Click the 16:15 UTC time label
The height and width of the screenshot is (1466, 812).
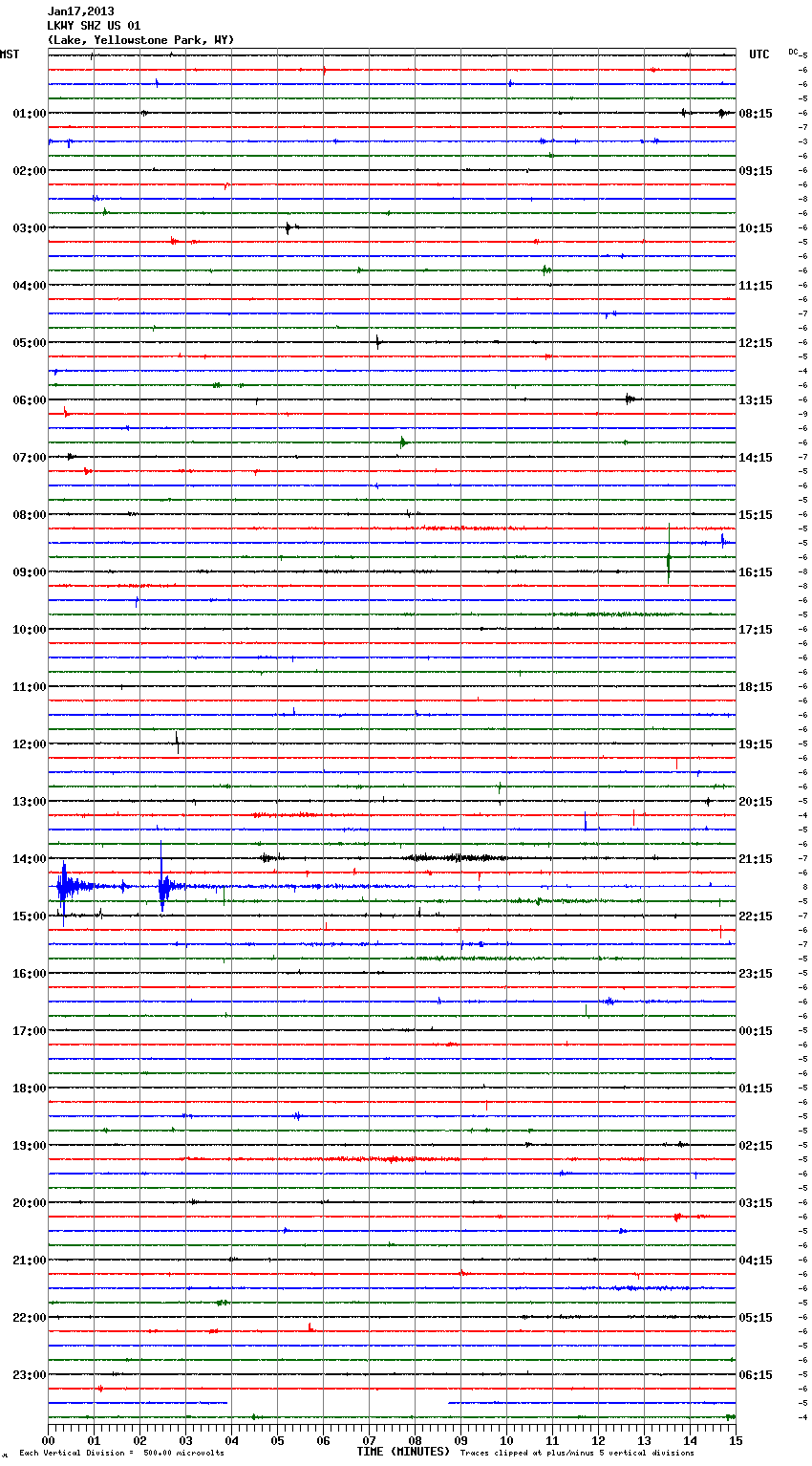pos(756,572)
